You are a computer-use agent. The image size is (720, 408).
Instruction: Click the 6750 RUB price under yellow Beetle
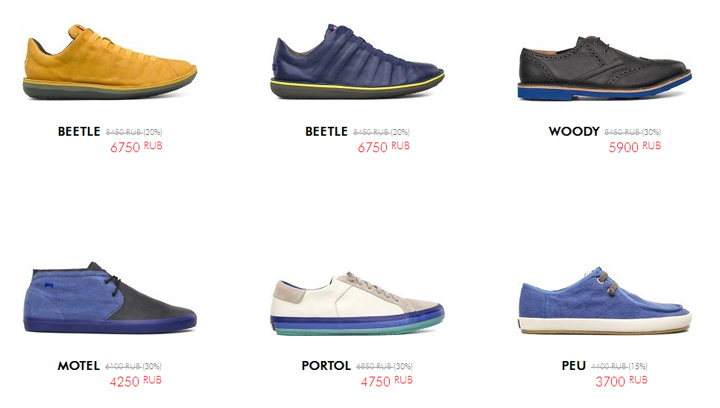(x=136, y=147)
